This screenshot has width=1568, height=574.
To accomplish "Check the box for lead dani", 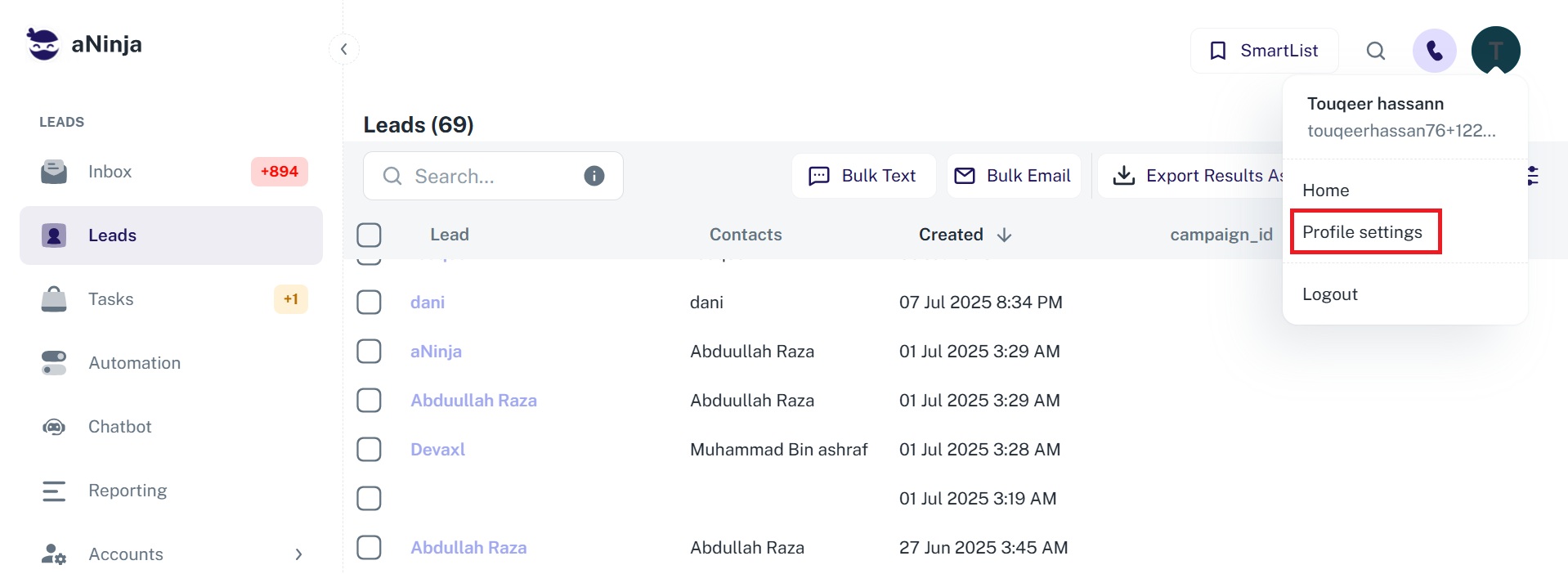I will (369, 303).
